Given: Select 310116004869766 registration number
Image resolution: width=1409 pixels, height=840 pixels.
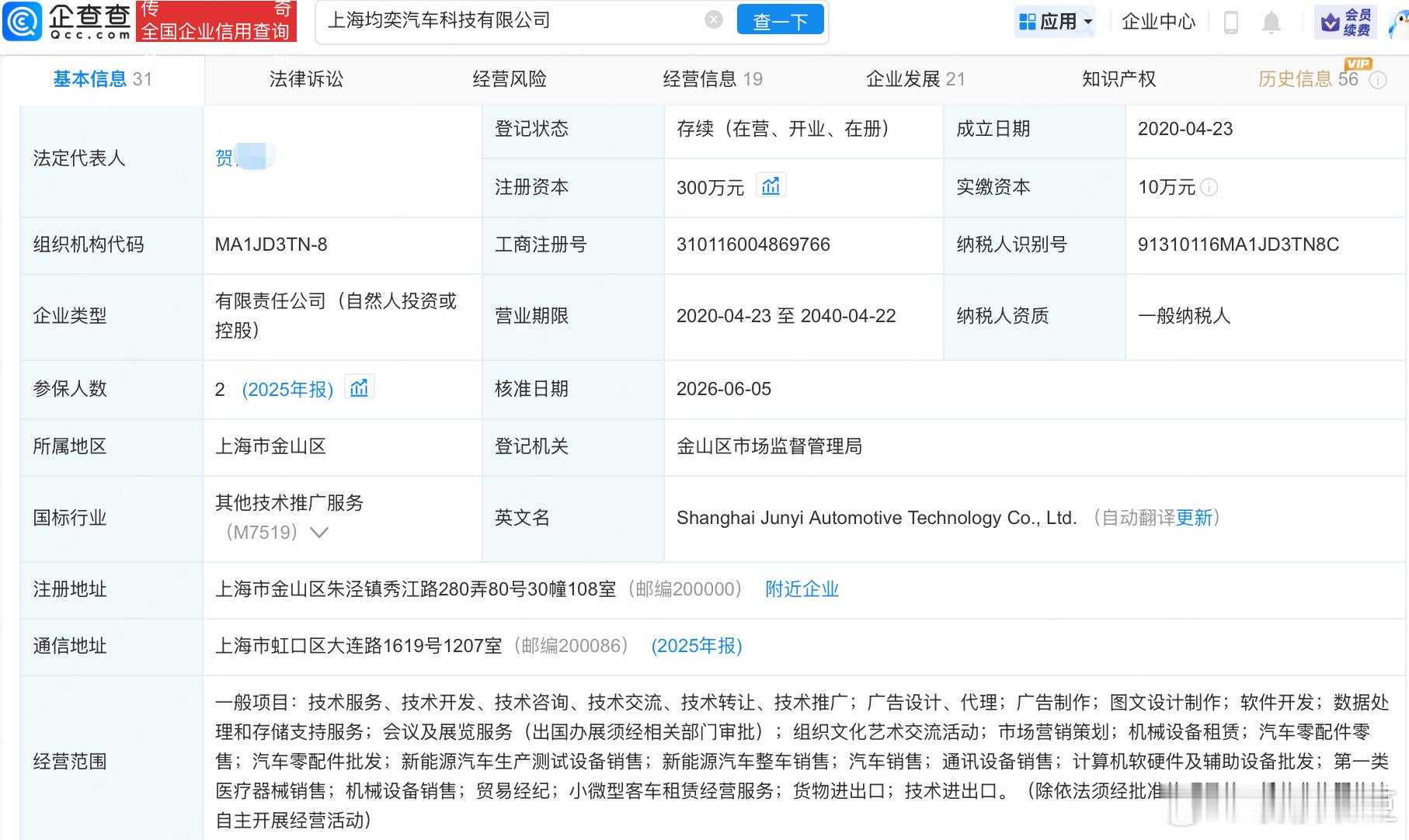Looking at the screenshot, I should coord(753,245).
